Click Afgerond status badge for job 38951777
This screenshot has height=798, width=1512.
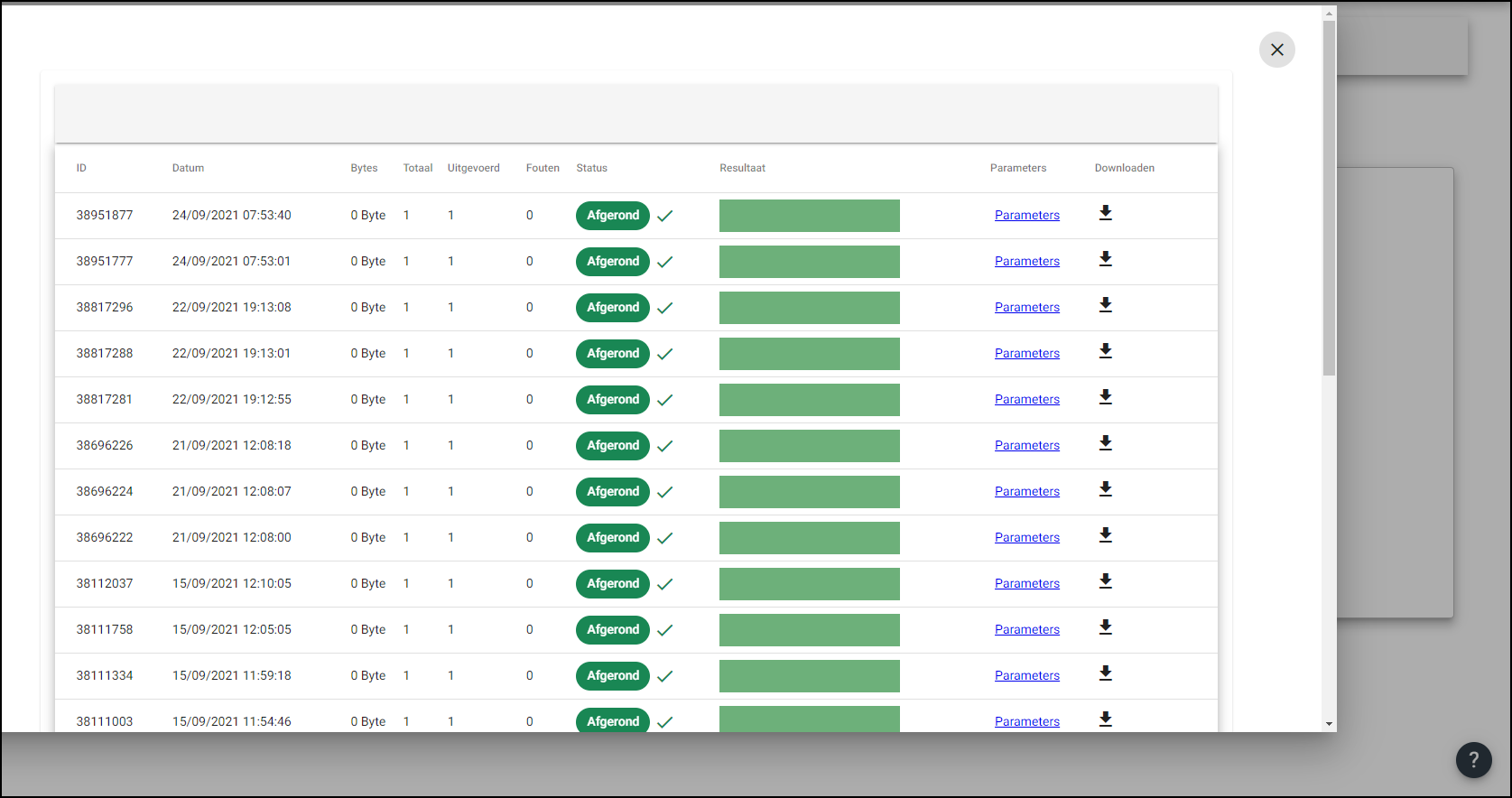click(x=613, y=262)
